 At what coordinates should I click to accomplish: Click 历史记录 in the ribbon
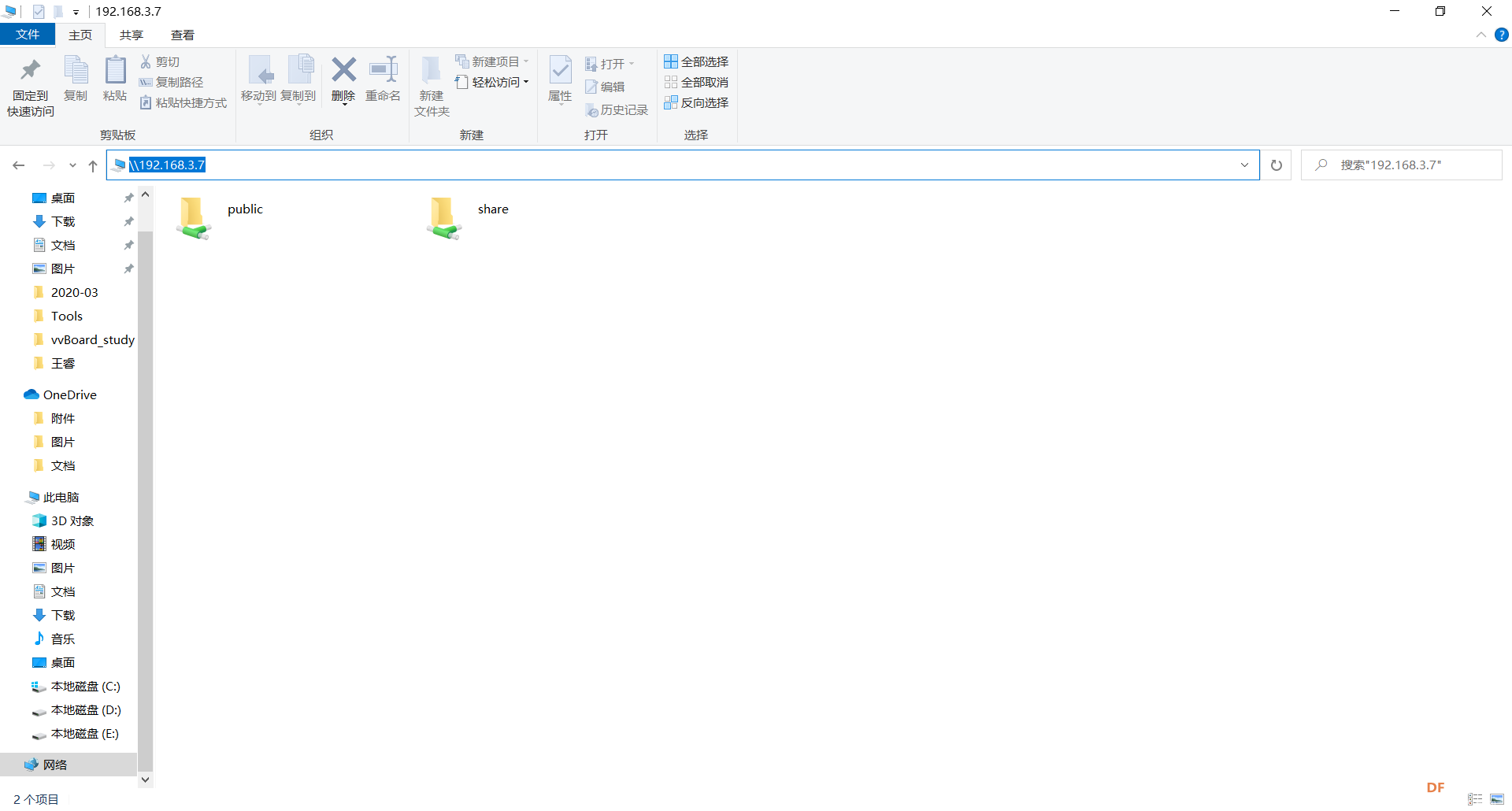[617, 110]
